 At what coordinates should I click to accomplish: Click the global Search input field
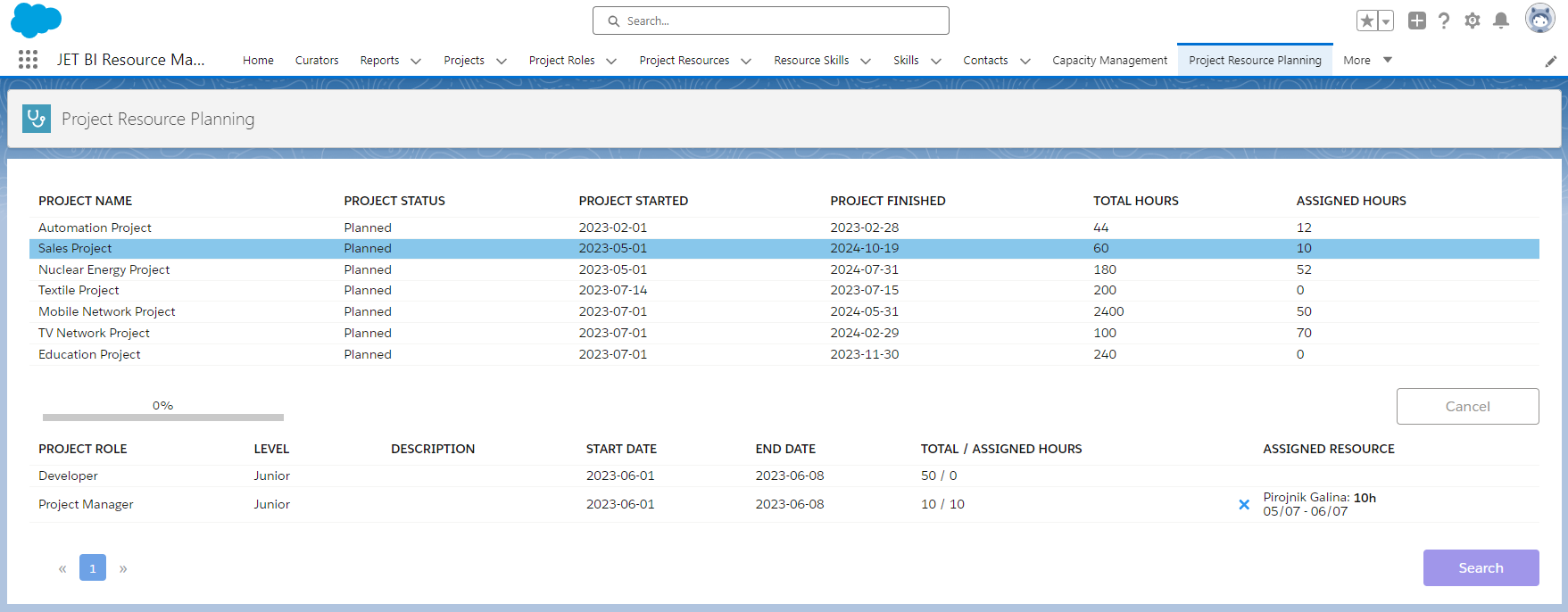click(x=771, y=21)
